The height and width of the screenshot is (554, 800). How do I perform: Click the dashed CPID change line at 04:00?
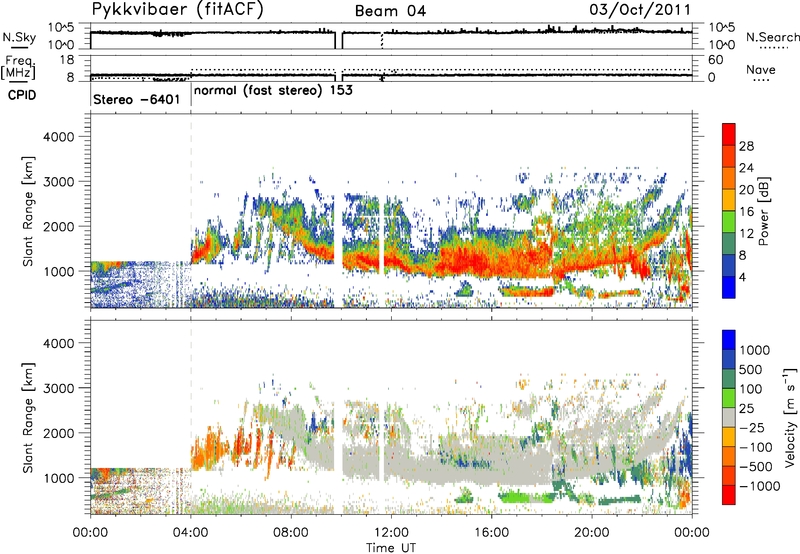pos(191,212)
